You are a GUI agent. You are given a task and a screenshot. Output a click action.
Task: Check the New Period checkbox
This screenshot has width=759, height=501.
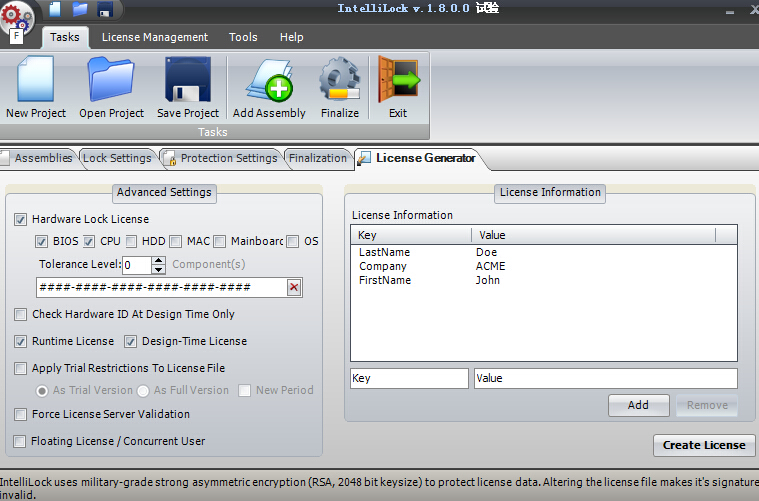[244, 391]
